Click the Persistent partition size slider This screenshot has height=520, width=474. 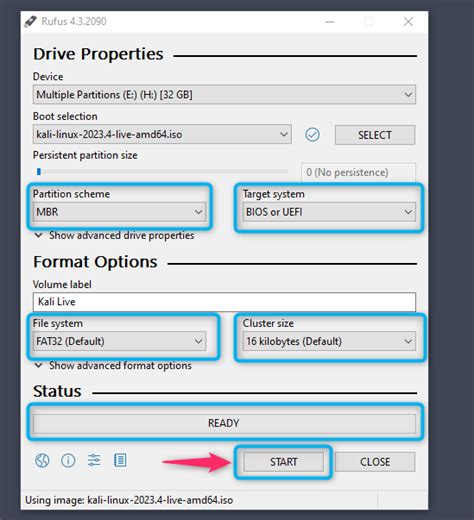click(162, 172)
